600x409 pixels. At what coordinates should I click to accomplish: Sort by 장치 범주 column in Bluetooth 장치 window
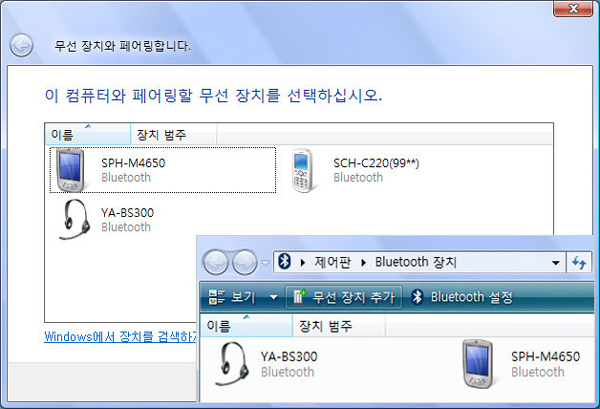coord(339,326)
